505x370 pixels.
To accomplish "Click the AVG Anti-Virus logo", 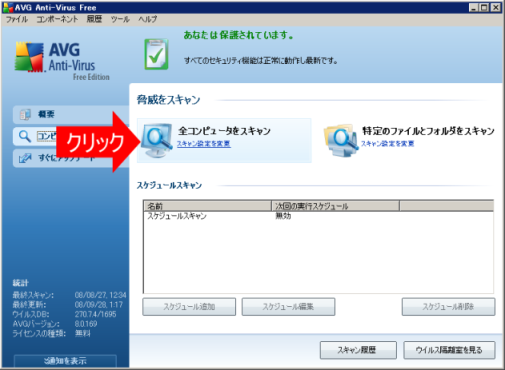I will [62, 61].
